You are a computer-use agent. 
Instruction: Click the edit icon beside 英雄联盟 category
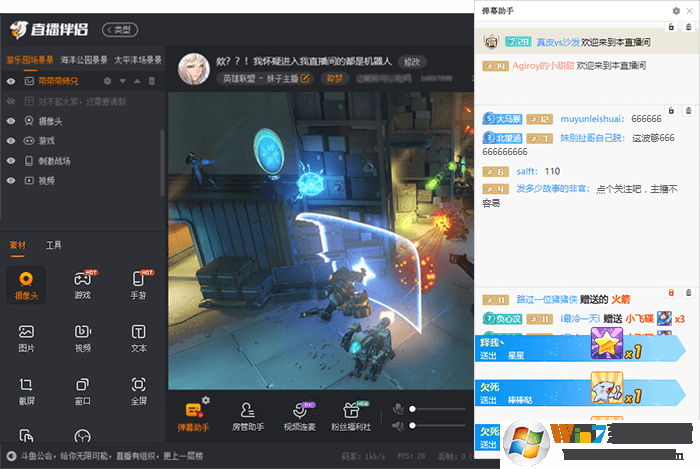(305, 79)
